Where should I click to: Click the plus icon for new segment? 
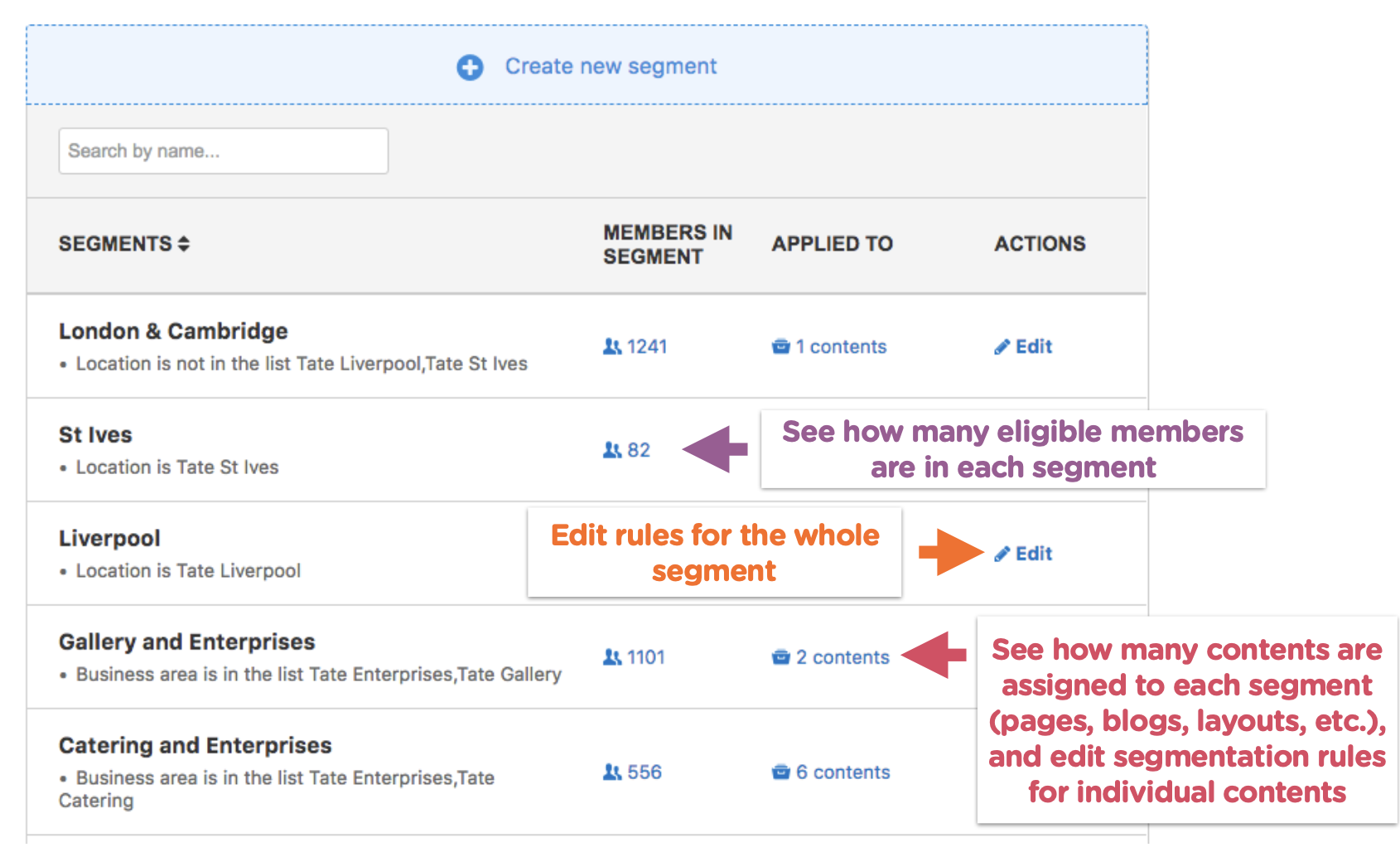click(470, 67)
